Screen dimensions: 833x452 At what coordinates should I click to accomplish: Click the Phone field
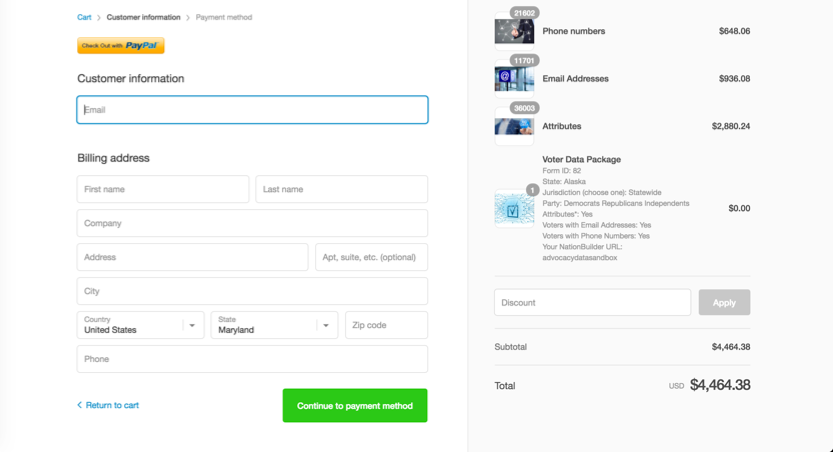coord(252,359)
